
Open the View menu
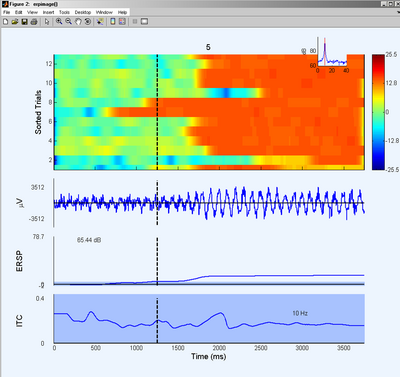[32, 12]
